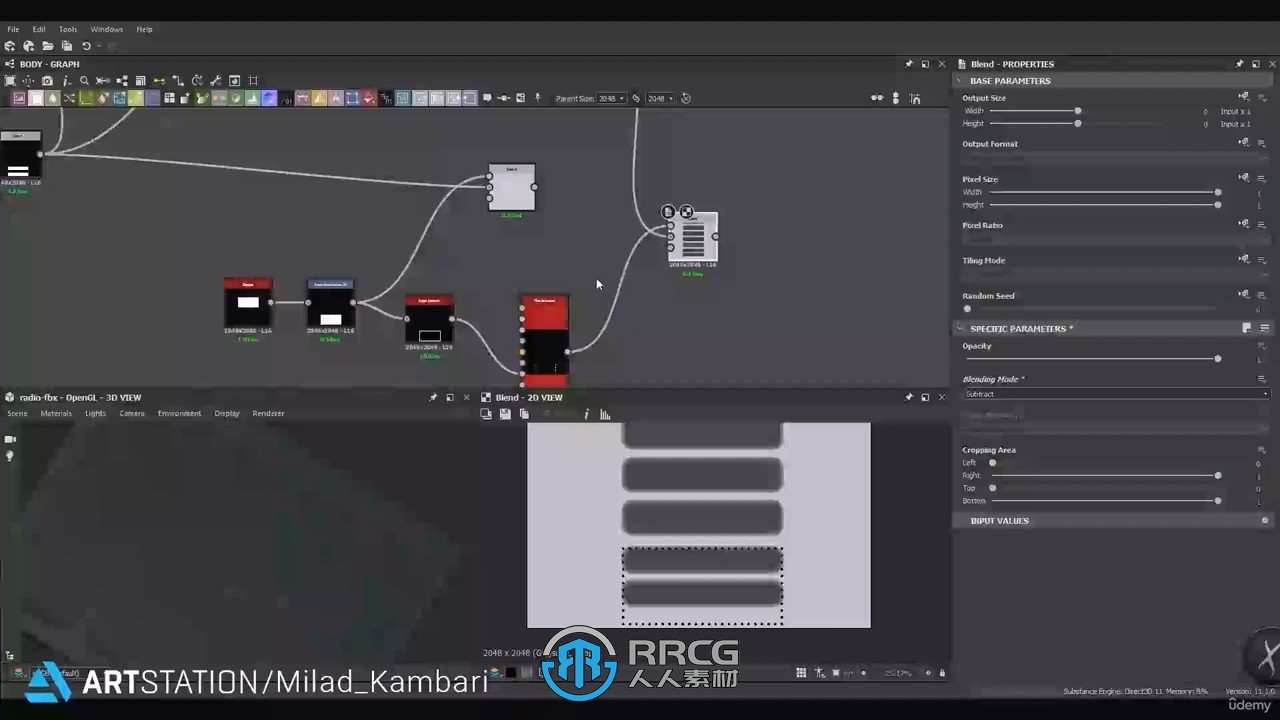Open the Environment menu in 3D view
This screenshot has width=1280, height=720.
click(179, 413)
